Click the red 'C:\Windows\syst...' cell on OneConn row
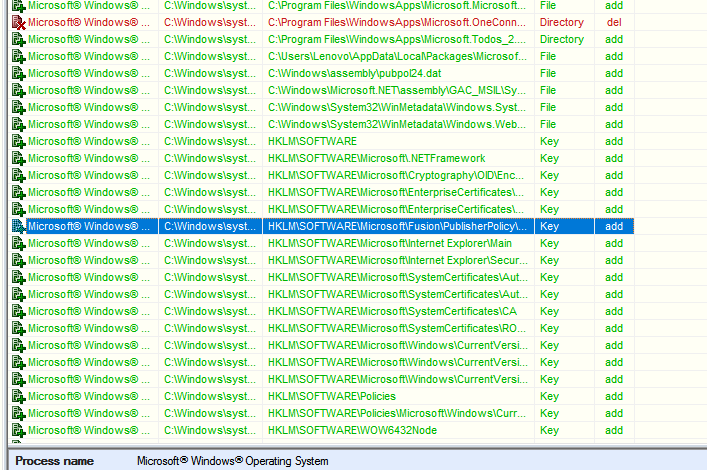Viewport: 707px width, 470px height. 210,22
